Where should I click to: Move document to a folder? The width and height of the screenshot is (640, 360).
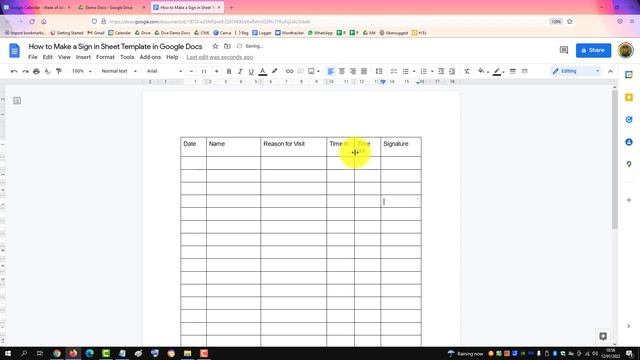click(227, 47)
